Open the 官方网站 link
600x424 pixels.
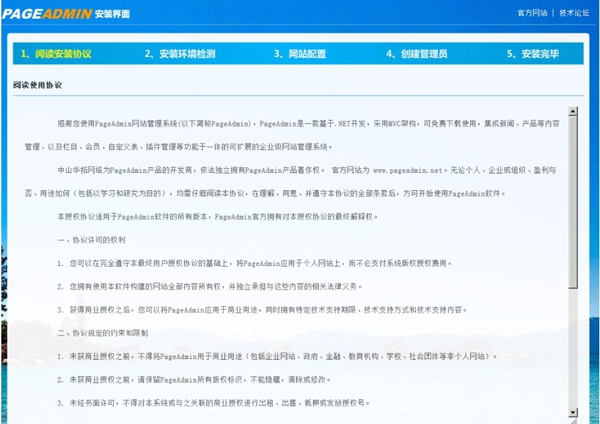[532, 13]
